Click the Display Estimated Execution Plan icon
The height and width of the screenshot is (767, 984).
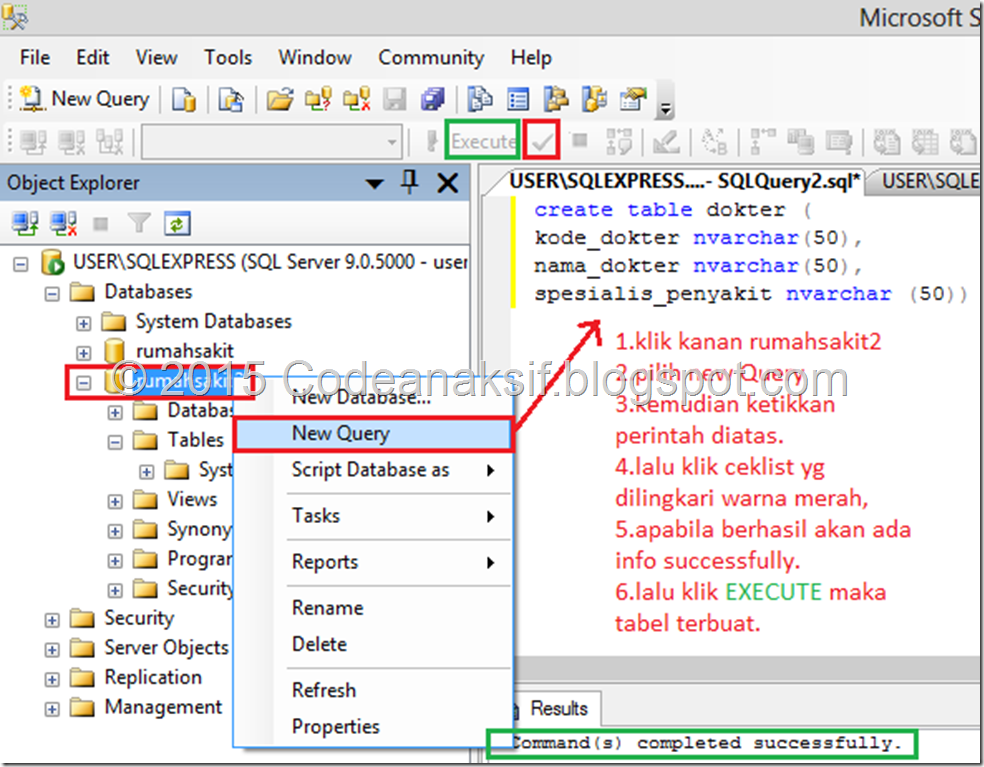coord(619,142)
